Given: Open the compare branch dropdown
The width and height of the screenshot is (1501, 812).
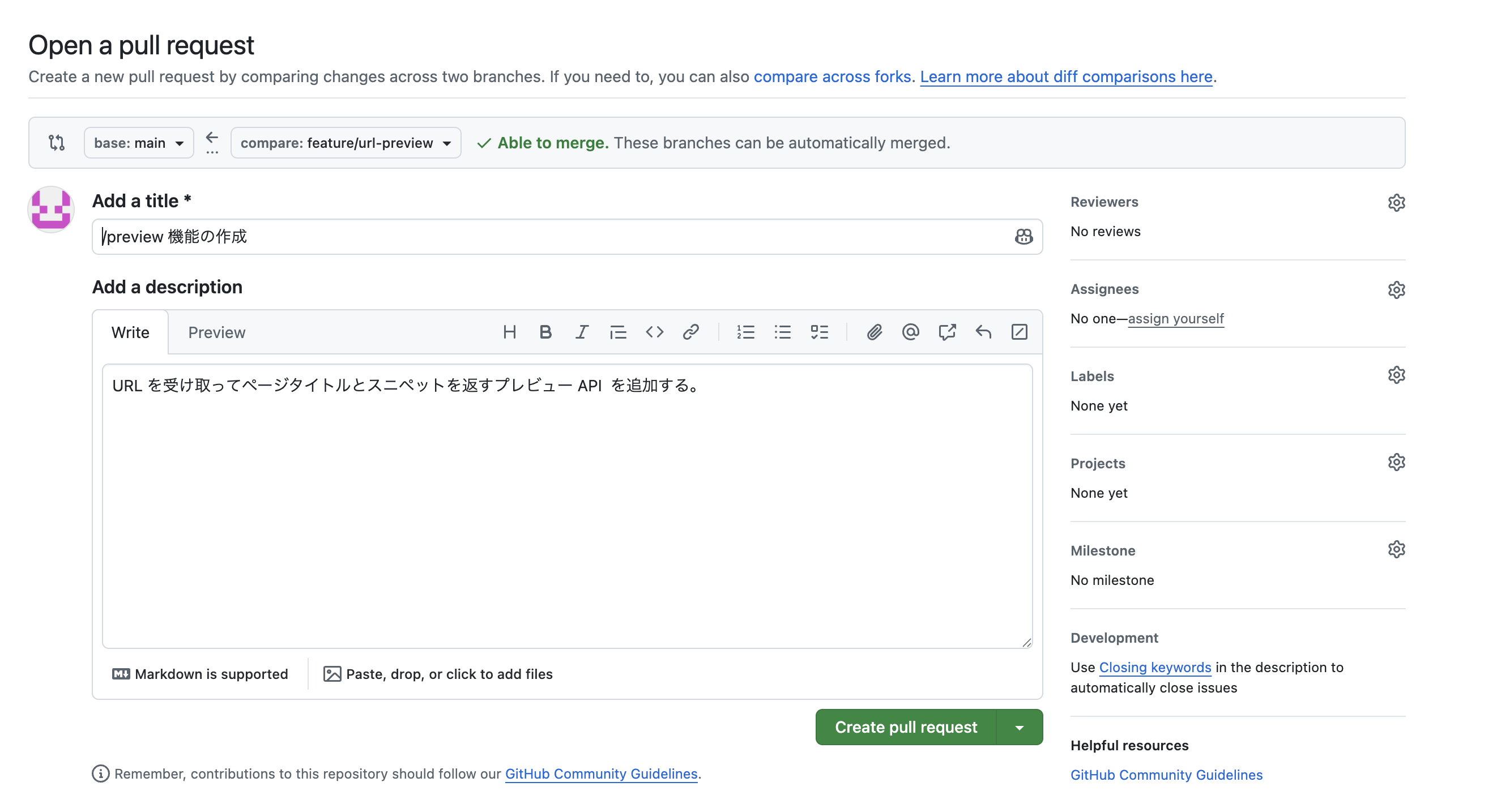Looking at the screenshot, I should pos(345,143).
